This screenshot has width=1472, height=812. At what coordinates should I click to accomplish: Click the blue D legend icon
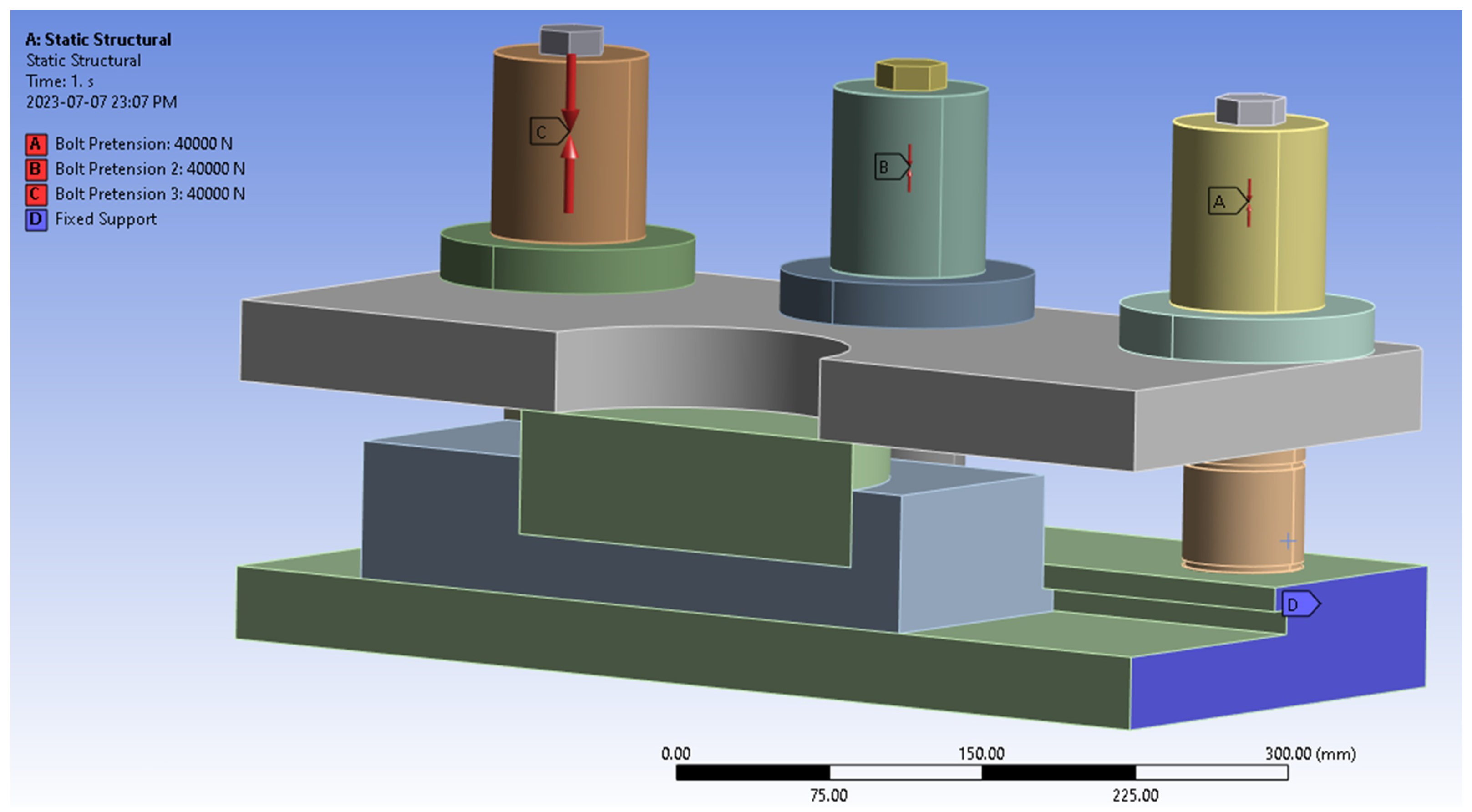pyautogui.click(x=36, y=219)
